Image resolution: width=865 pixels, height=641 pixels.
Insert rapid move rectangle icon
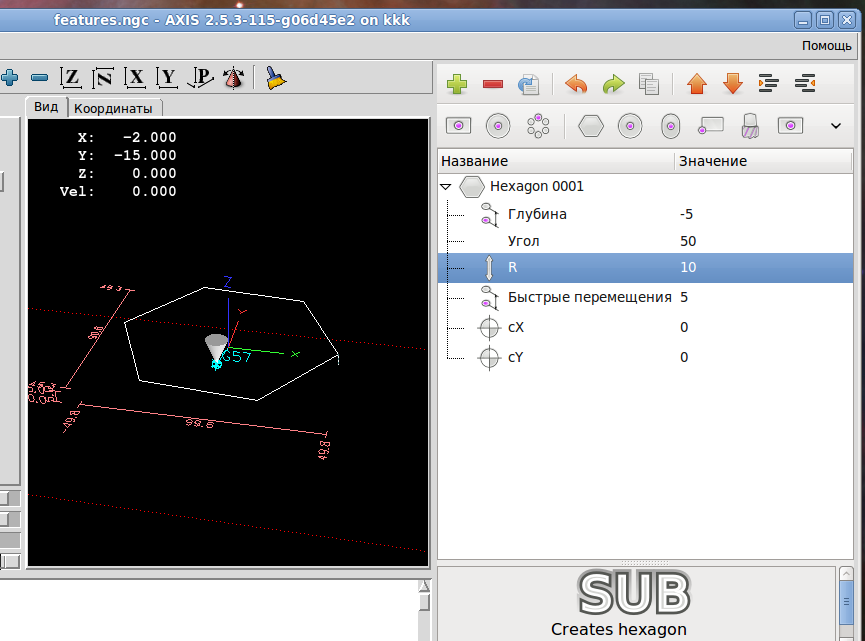click(x=711, y=126)
